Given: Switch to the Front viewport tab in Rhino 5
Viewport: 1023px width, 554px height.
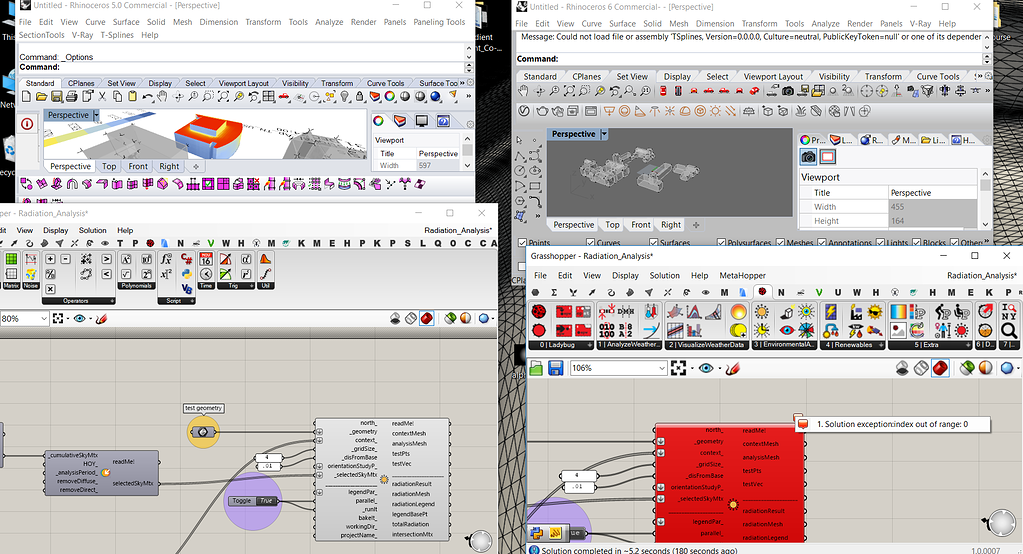Looking at the screenshot, I should coord(138,166).
